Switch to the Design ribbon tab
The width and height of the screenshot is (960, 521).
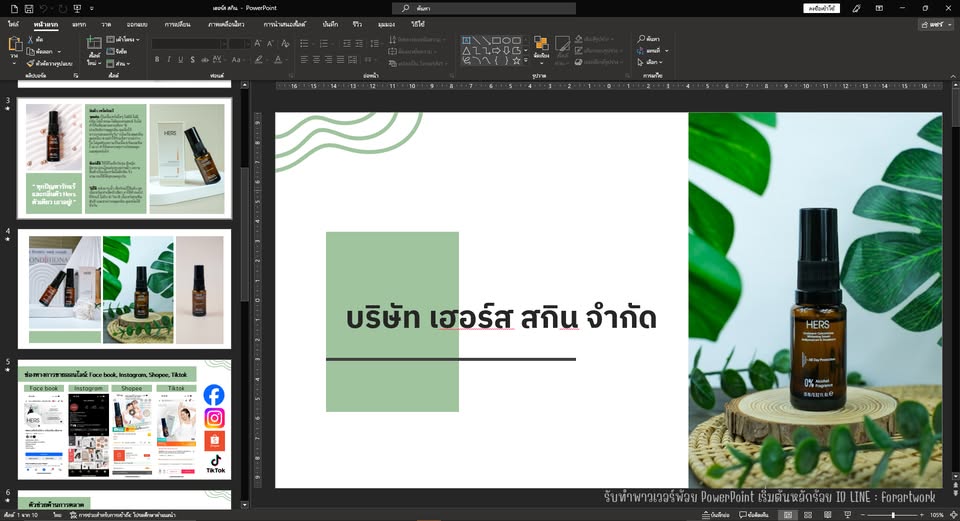(x=137, y=24)
